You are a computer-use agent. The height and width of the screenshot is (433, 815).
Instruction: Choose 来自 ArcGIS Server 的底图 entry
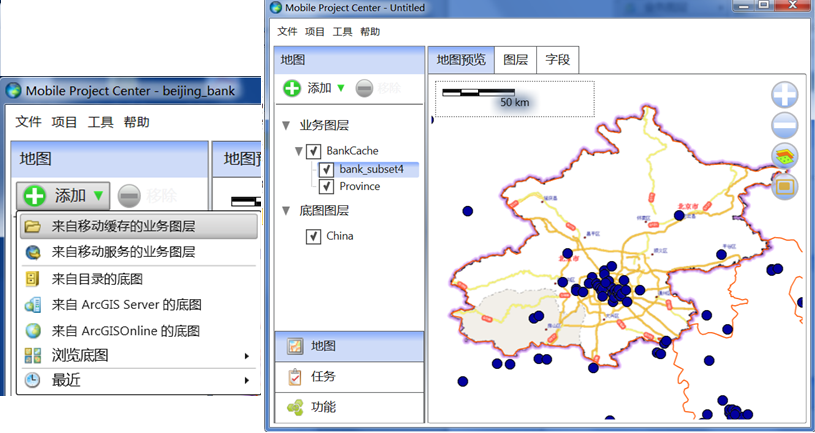pos(138,305)
